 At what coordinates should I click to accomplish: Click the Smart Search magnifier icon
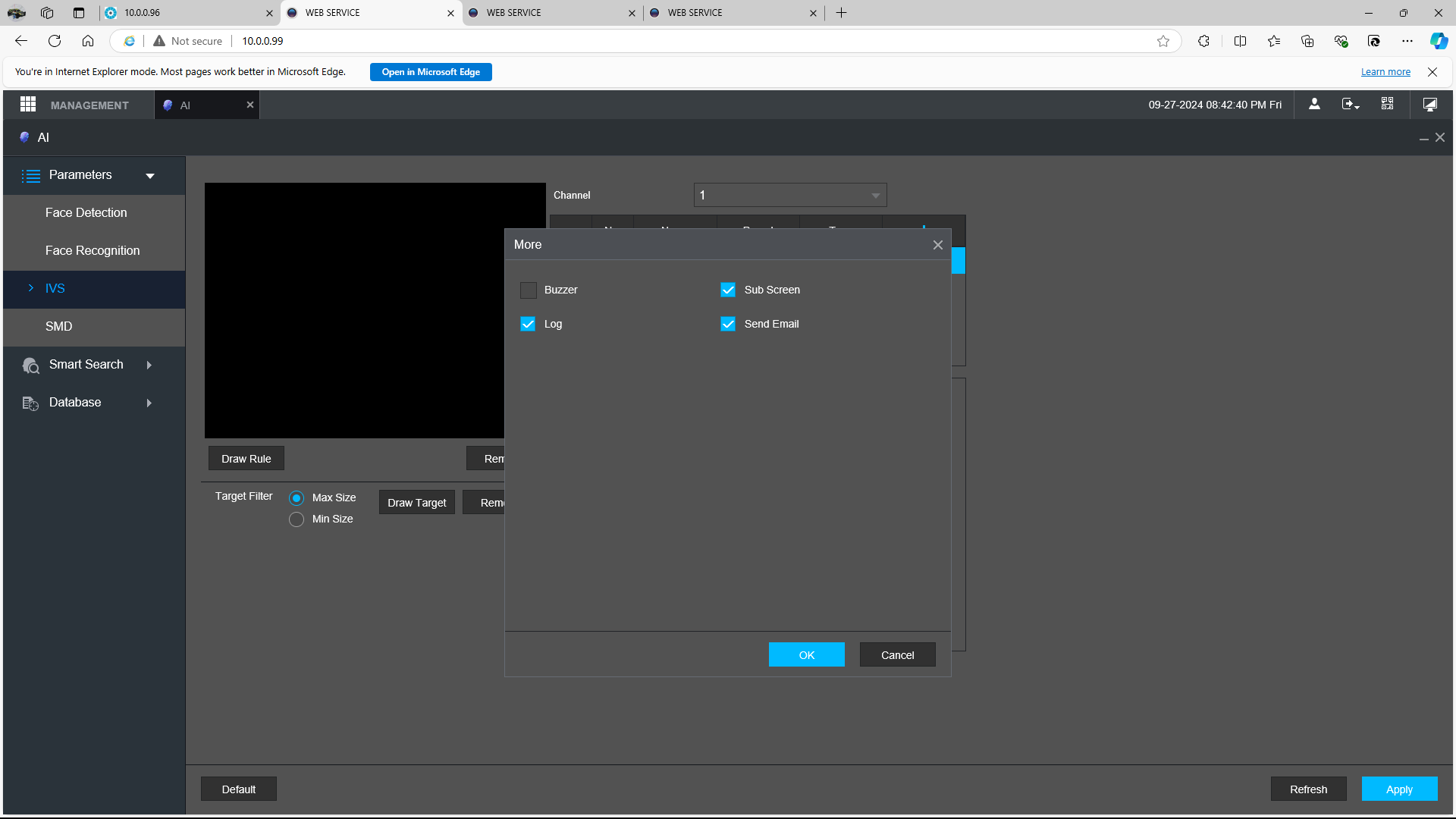click(x=30, y=366)
